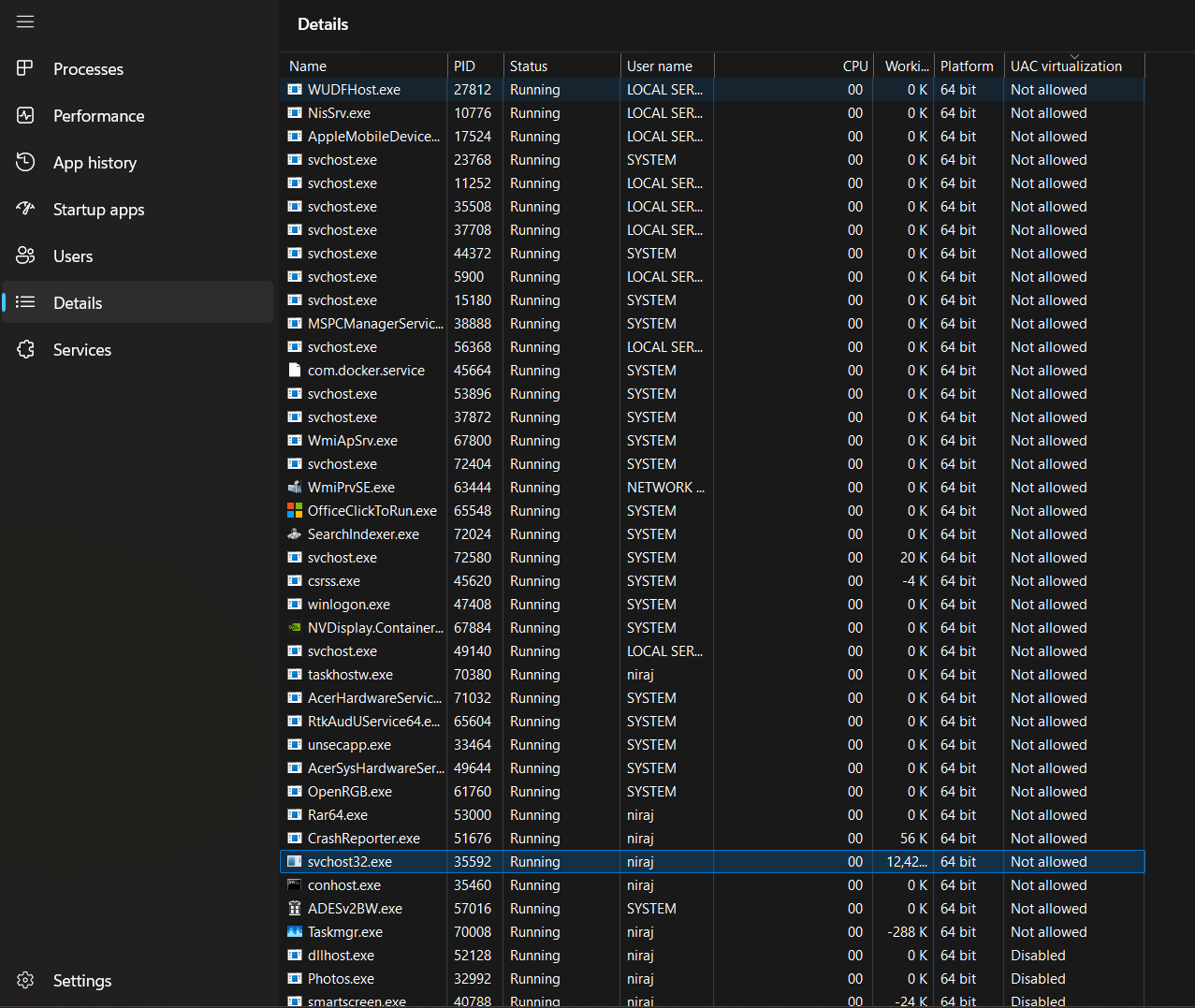Select the WmiApSrv.exe process name
The width and height of the screenshot is (1195, 1008).
[353, 441]
